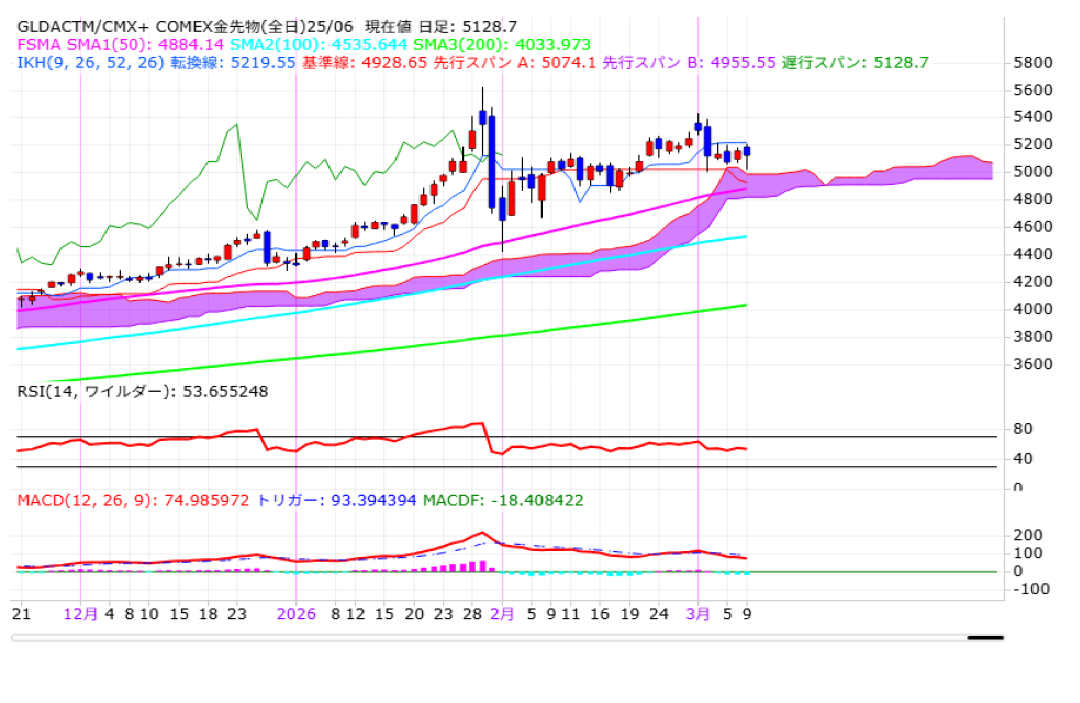The width and height of the screenshot is (1080, 703).
Task: Click the 3月 label on the date axis
Action: click(x=698, y=614)
